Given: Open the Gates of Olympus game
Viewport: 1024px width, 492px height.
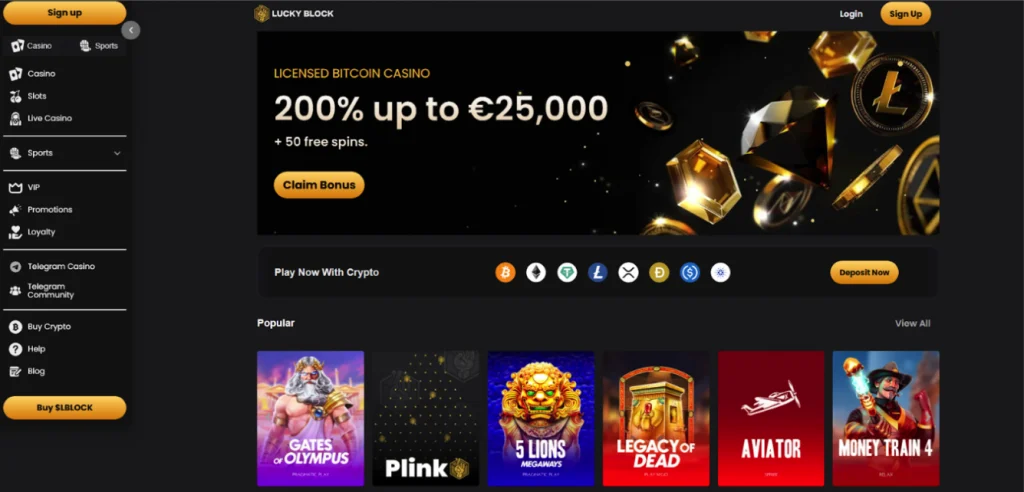Looking at the screenshot, I should point(310,418).
